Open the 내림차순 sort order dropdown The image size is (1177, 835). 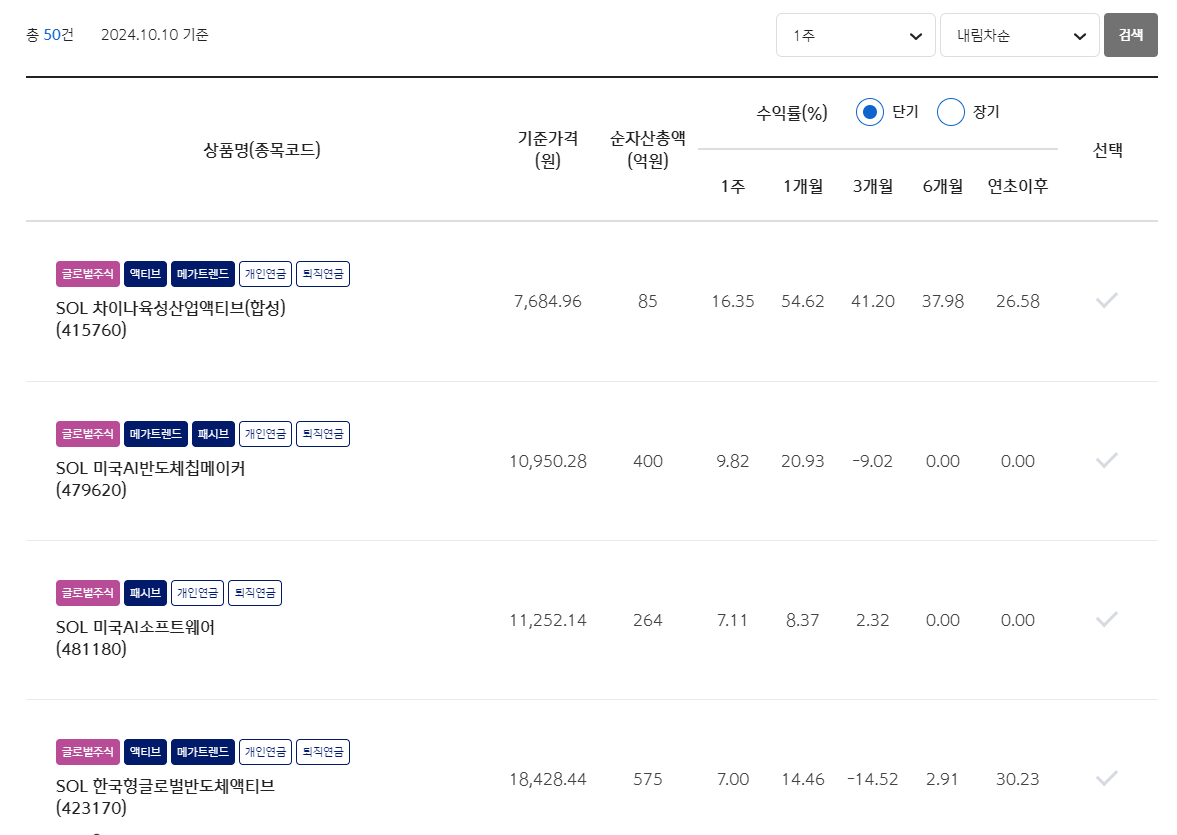pos(1019,35)
